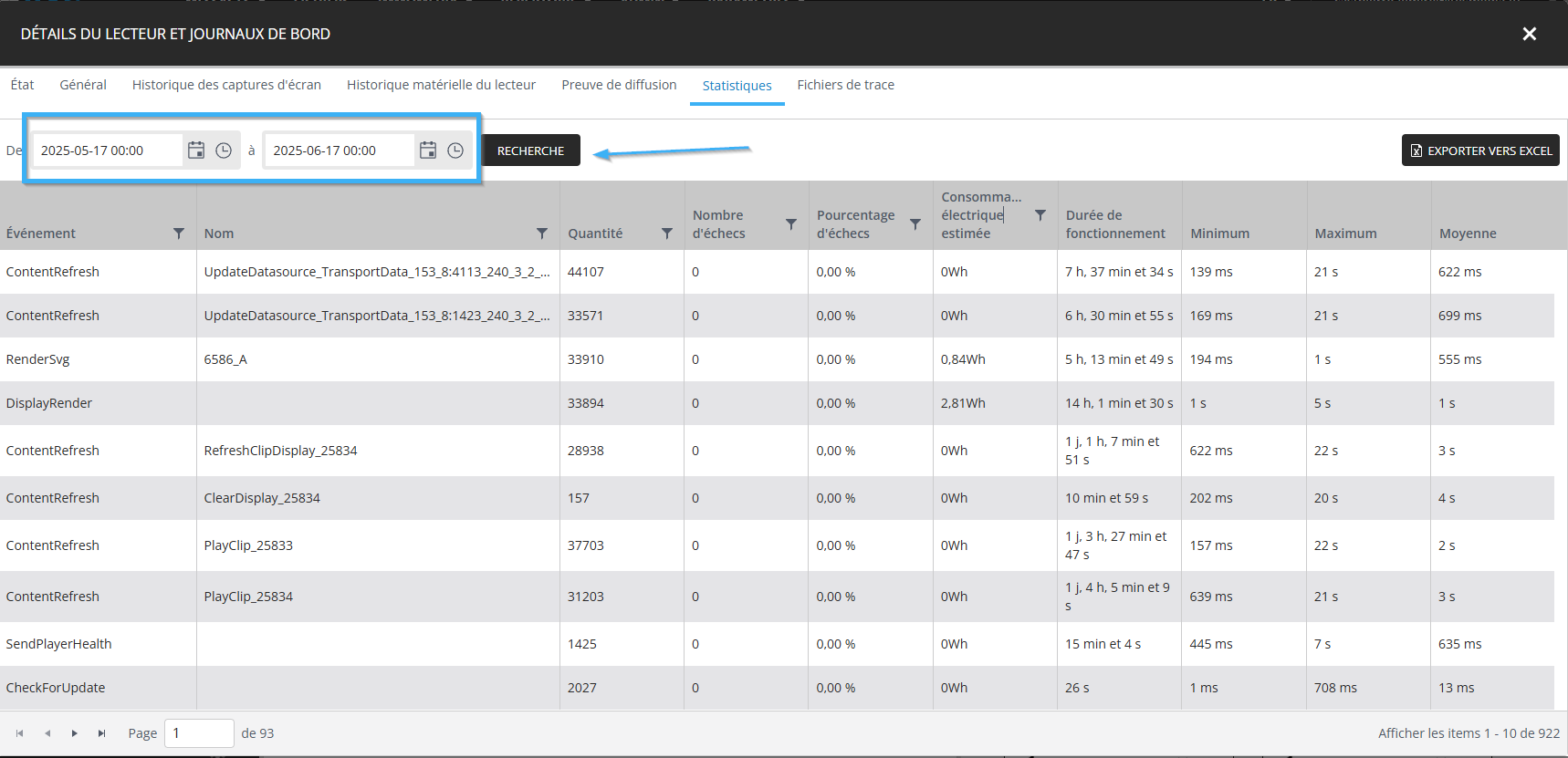Click maximum value 708 ms
This screenshot has height=758, width=1568.
(x=1335, y=688)
